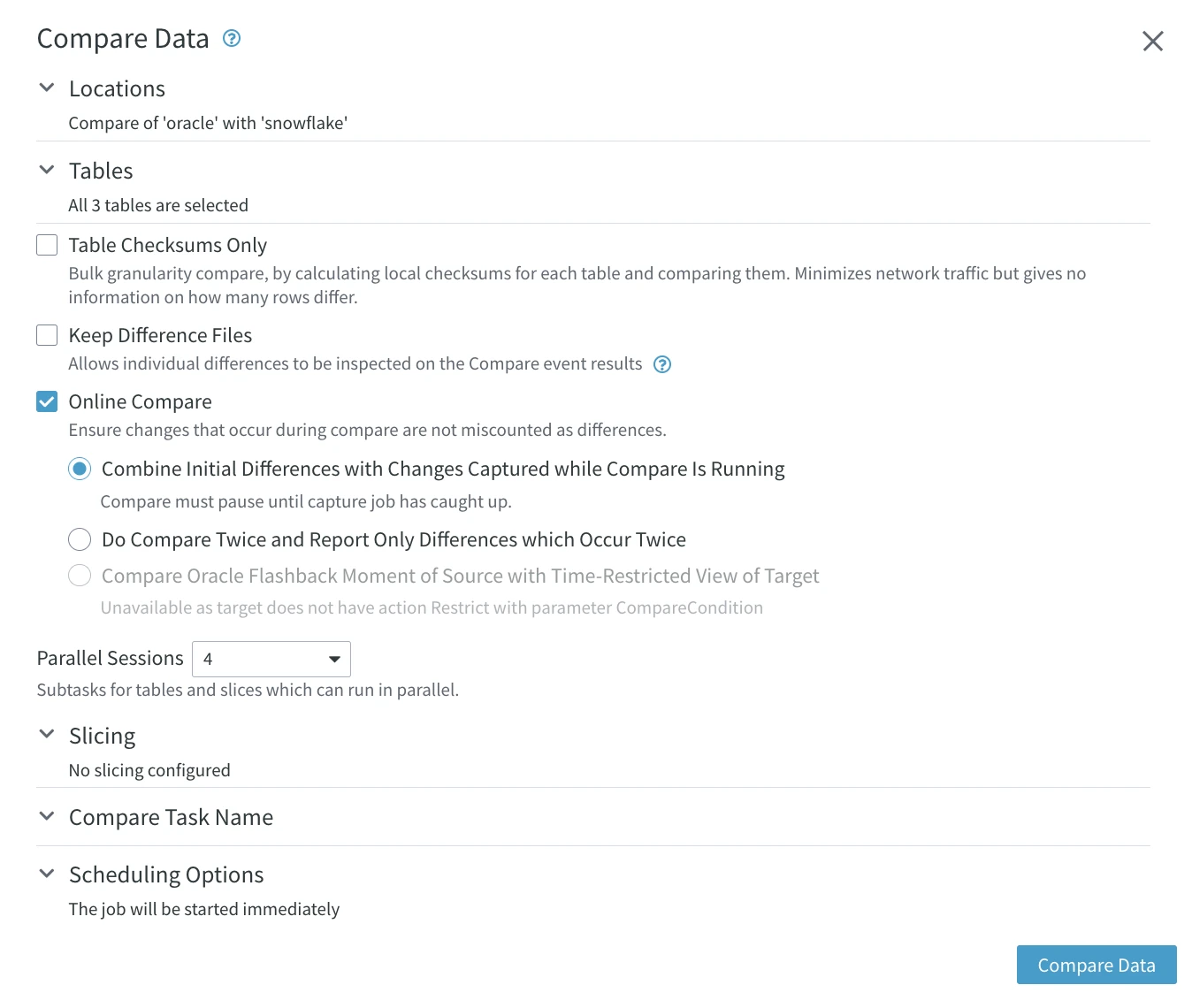Uncheck the Online Compare checkbox
This screenshot has width=1192, height=1008.
click(47, 401)
